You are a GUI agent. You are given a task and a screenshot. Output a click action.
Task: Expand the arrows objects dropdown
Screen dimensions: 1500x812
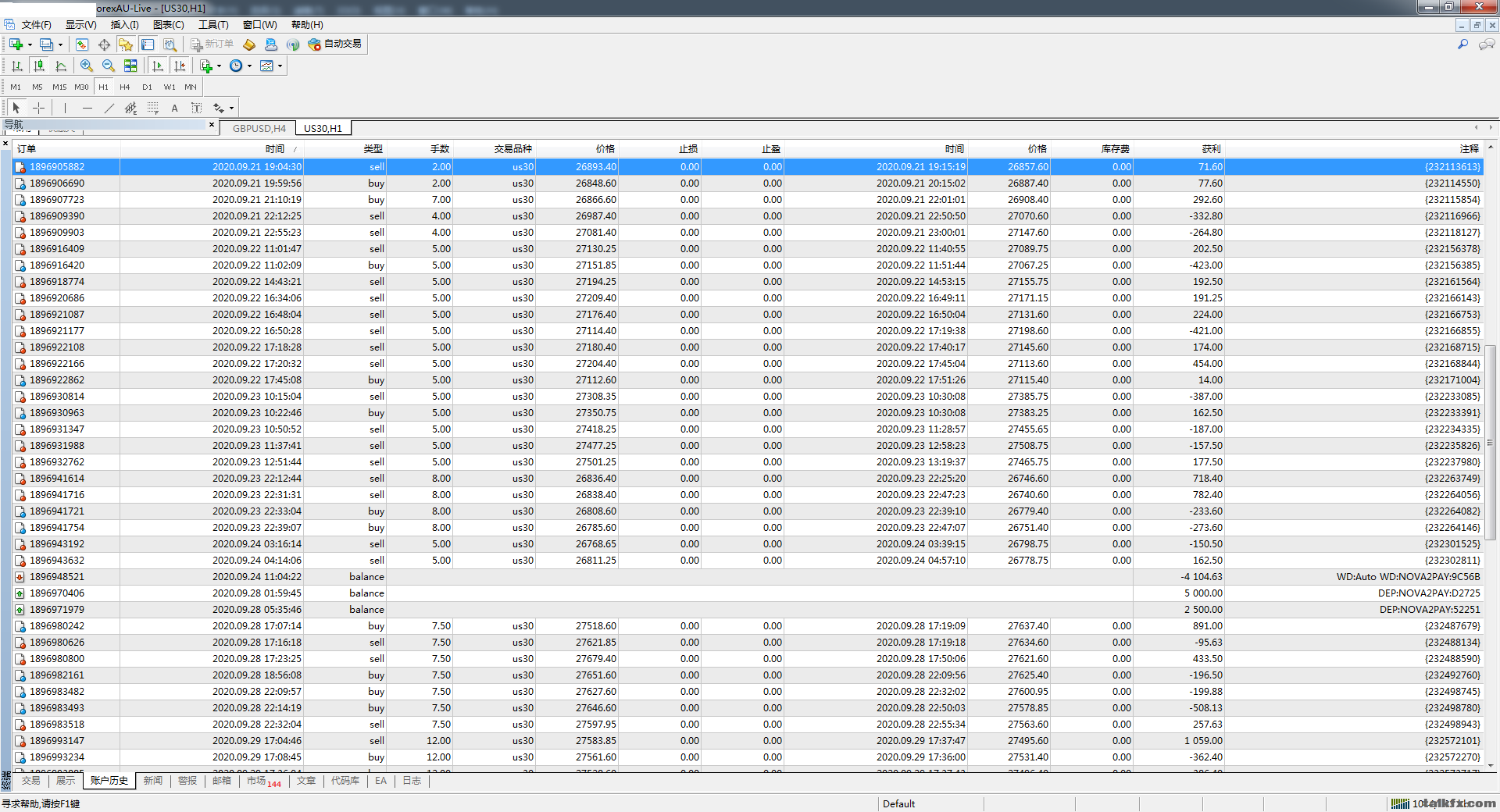231,109
